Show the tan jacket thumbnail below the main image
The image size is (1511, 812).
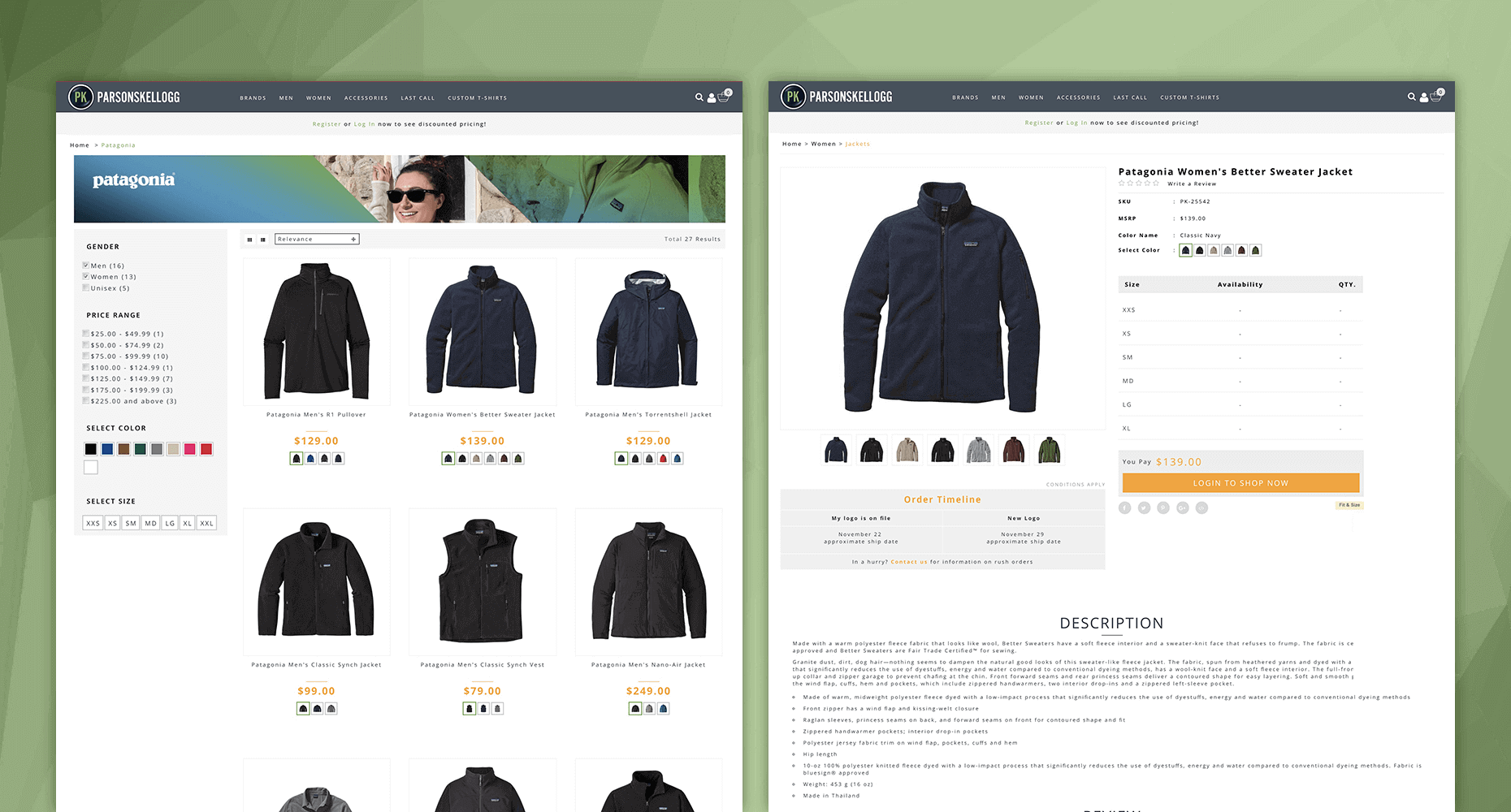point(907,450)
